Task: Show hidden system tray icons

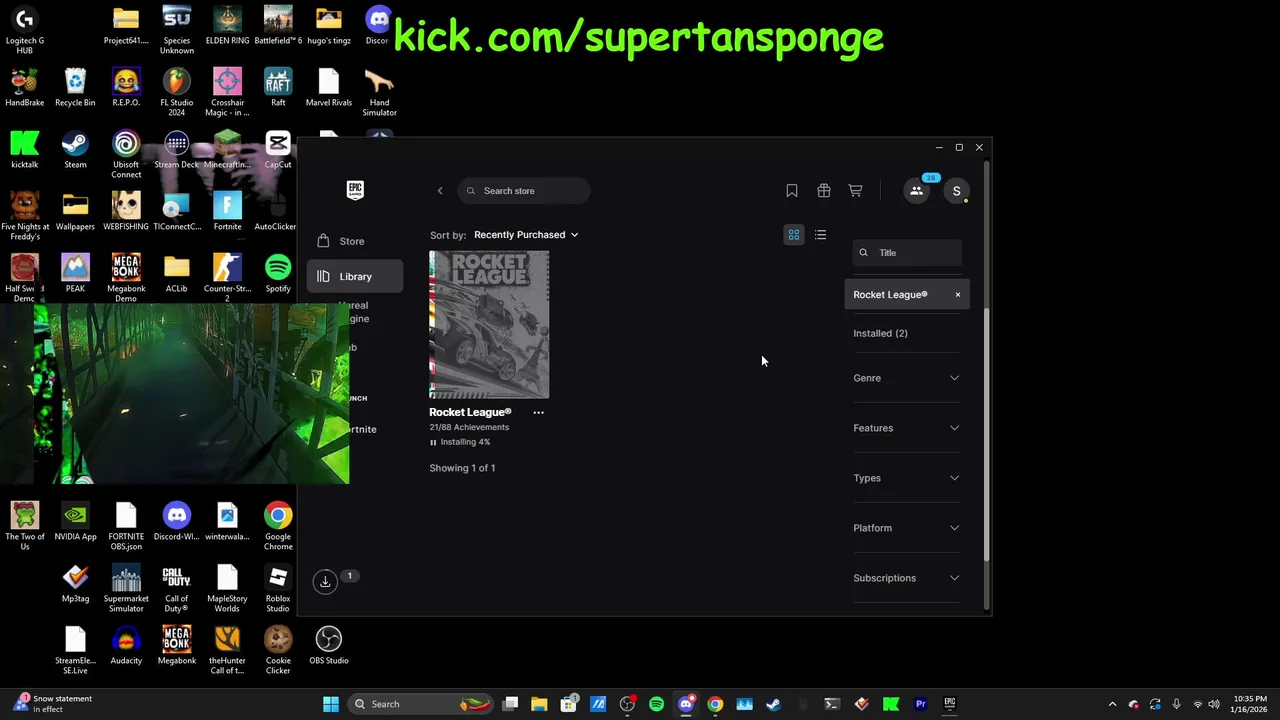Action: pyautogui.click(x=1112, y=704)
